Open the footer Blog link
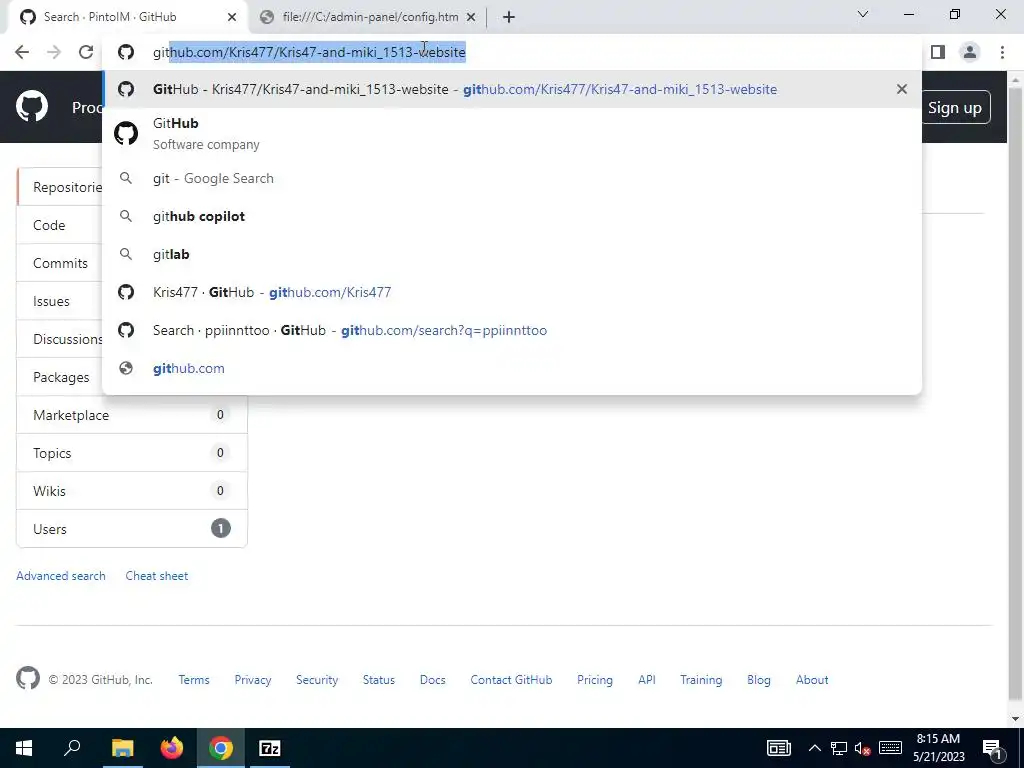This screenshot has height=768, width=1024. [758, 680]
